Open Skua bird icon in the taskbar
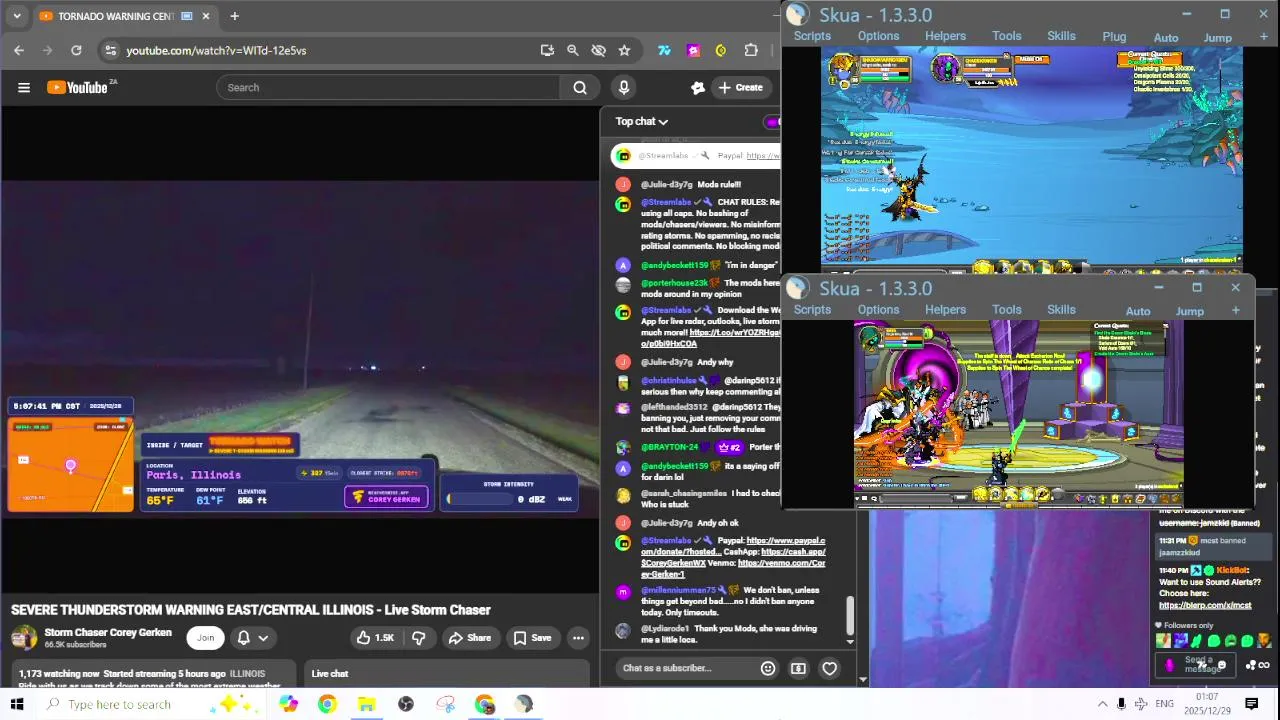 coord(524,704)
